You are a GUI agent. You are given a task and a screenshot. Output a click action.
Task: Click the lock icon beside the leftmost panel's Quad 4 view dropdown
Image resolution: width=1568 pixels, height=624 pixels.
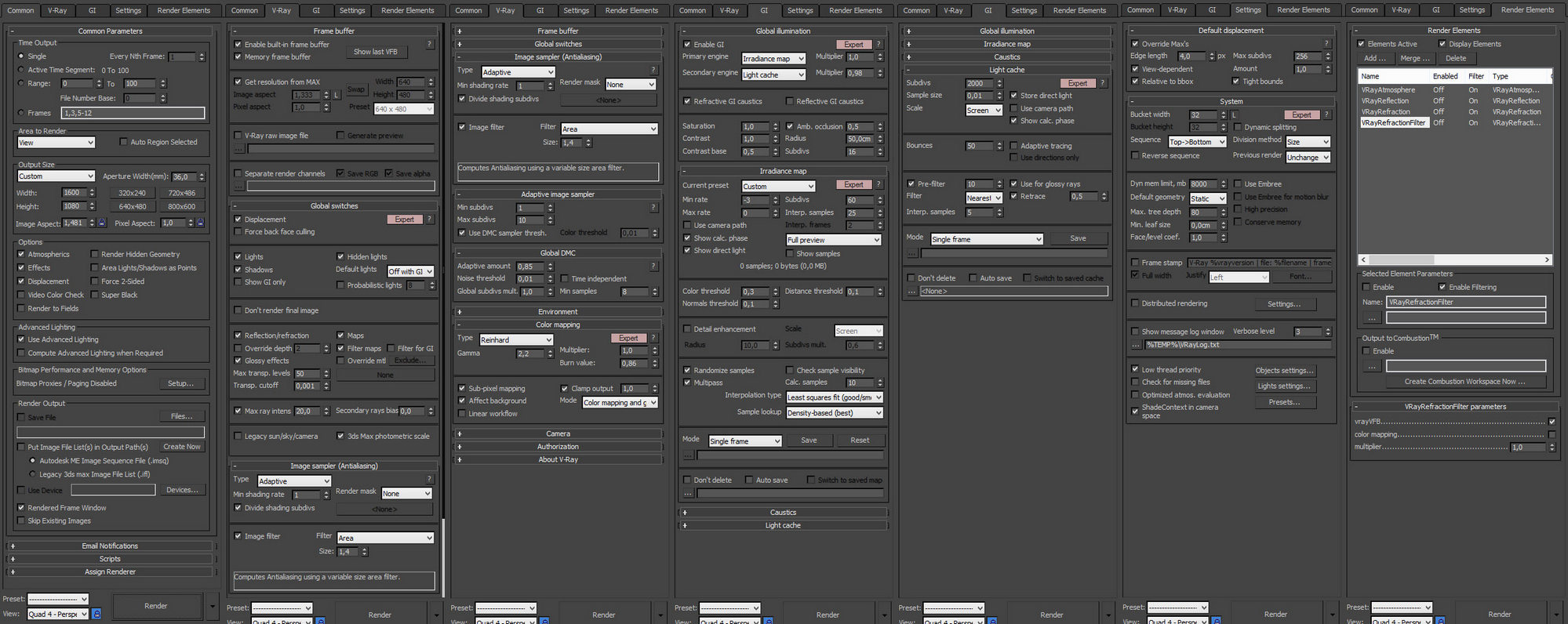(x=97, y=614)
